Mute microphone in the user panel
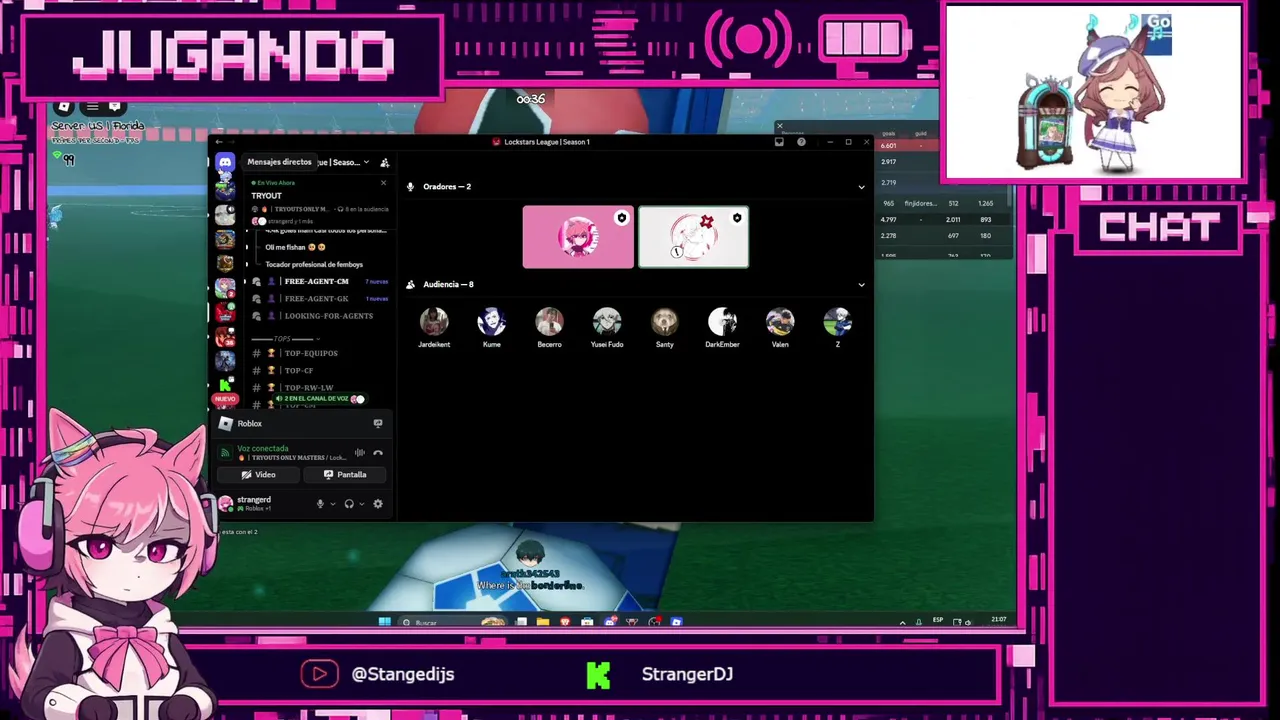The image size is (1280, 720). coord(320,504)
